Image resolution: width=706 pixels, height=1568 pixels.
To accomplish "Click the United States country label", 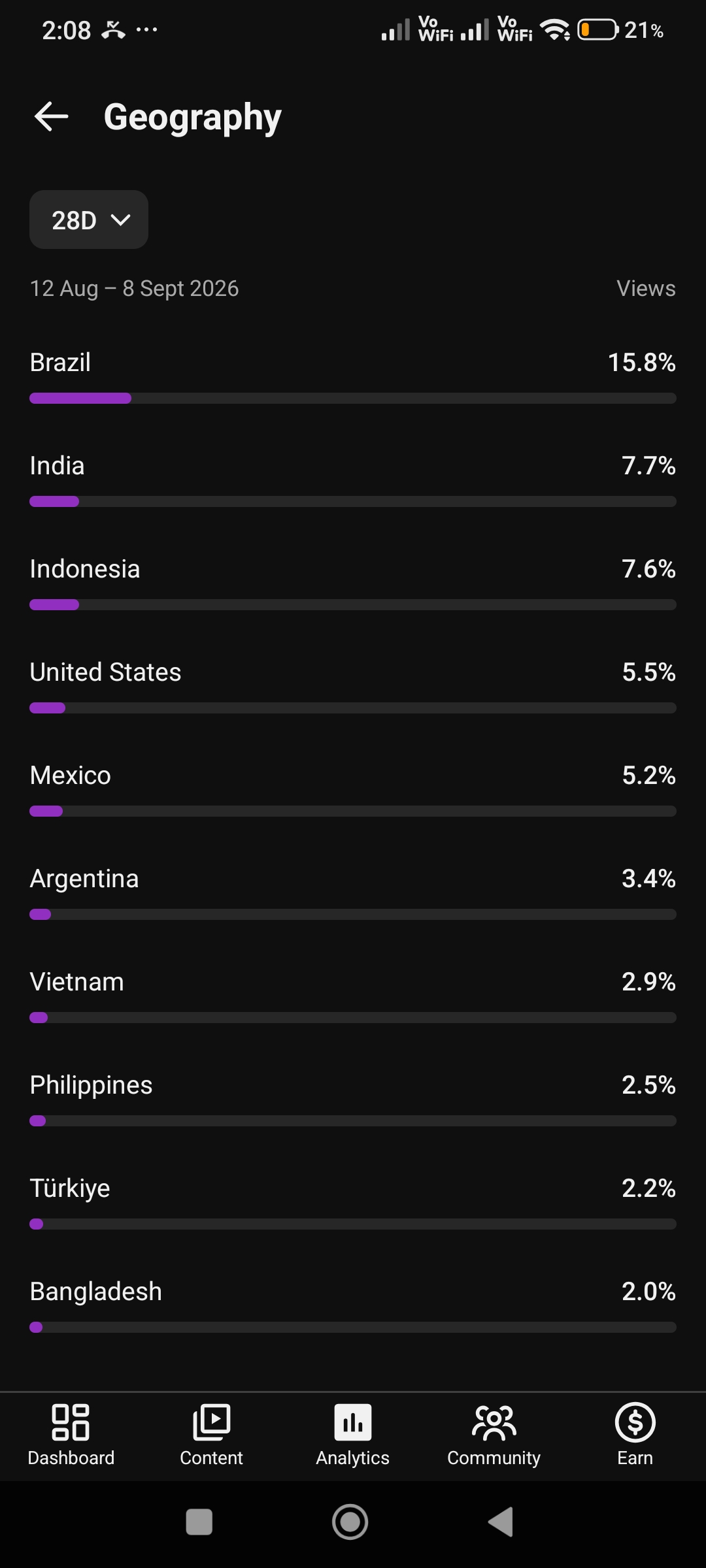I will [105, 672].
